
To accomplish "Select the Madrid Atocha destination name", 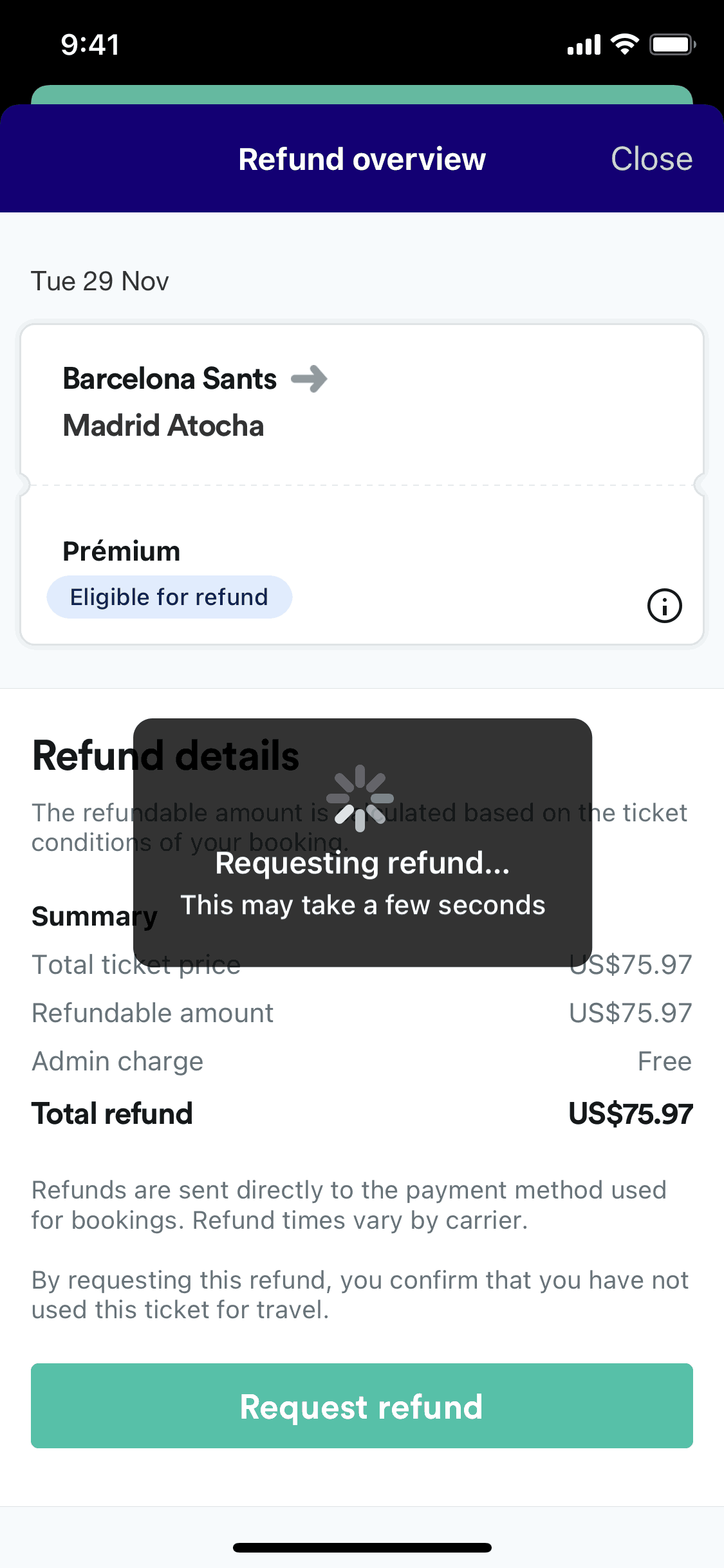I will pos(163,425).
